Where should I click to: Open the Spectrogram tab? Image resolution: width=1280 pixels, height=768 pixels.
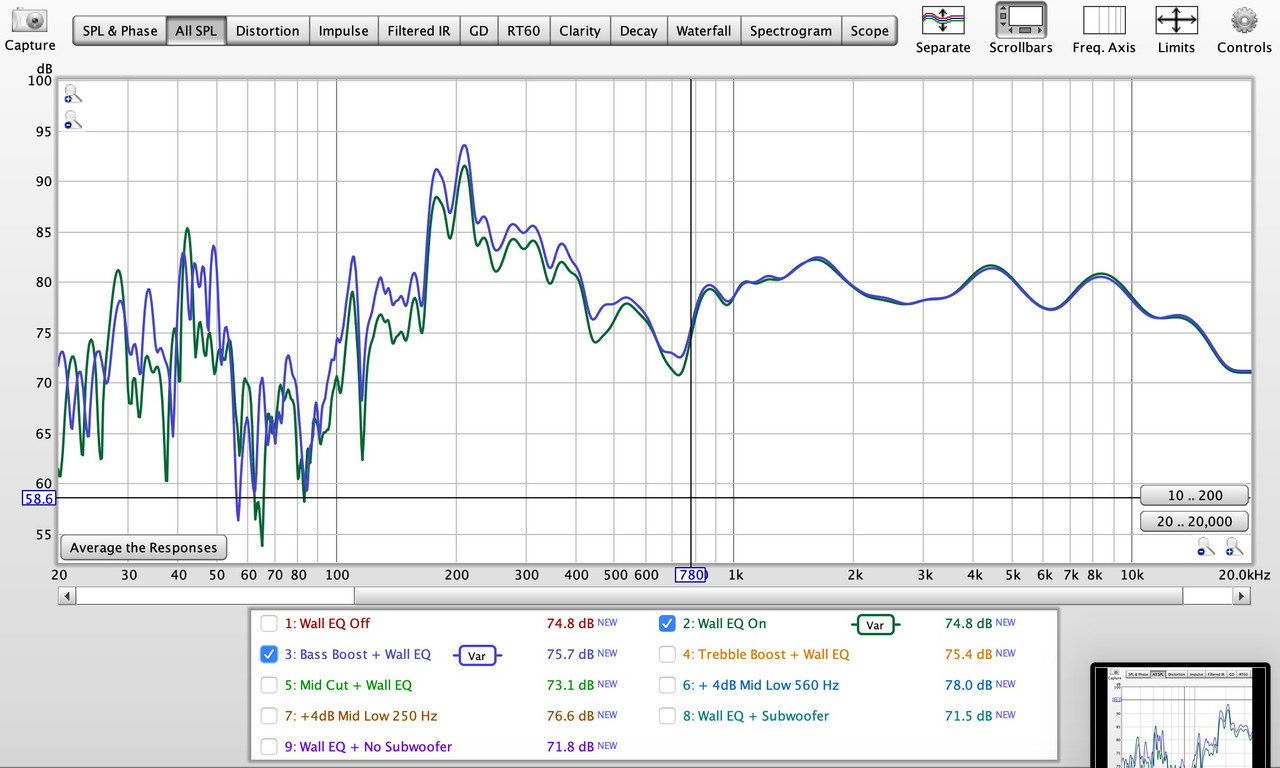(x=791, y=31)
